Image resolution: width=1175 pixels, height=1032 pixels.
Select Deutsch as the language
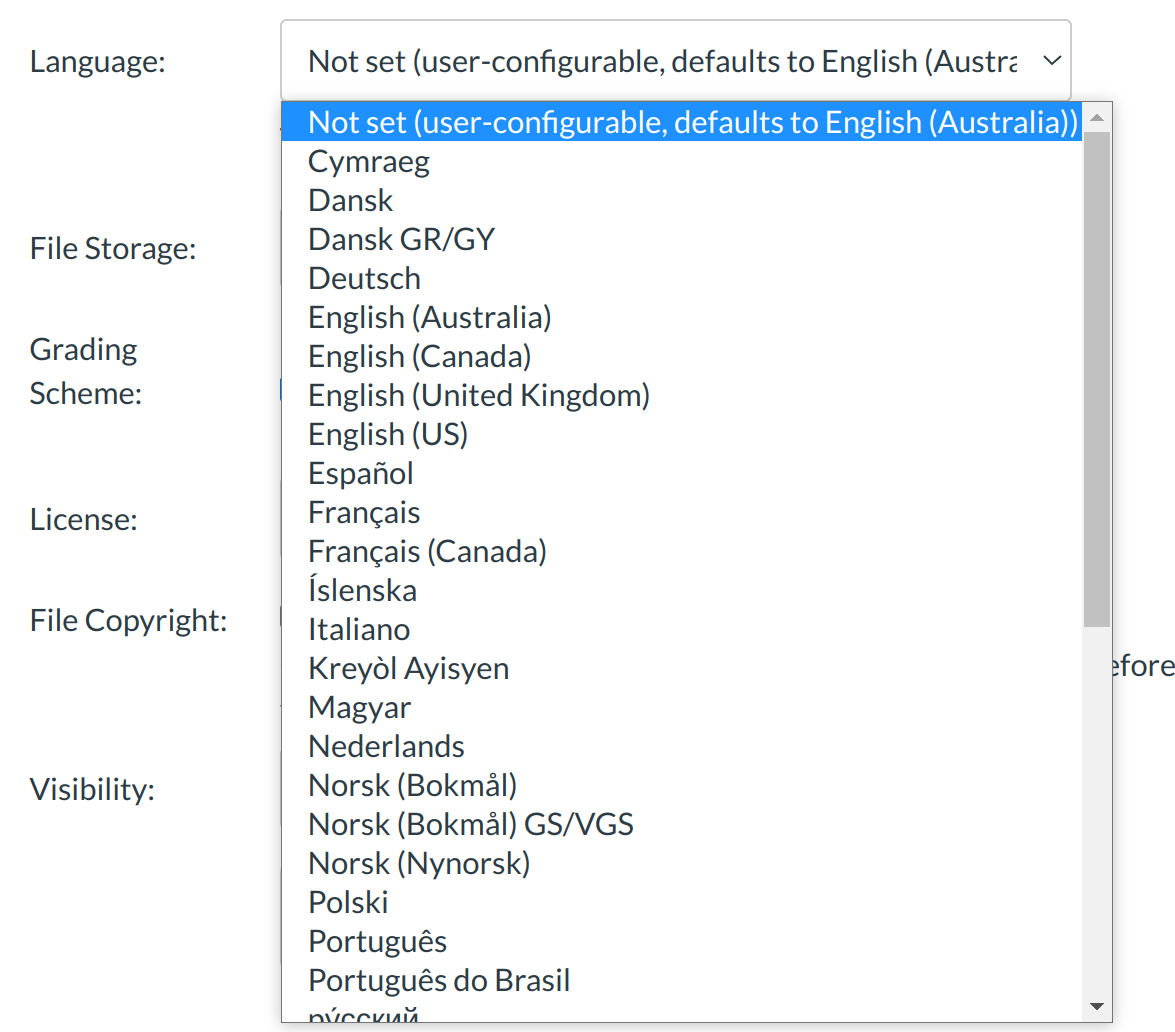364,278
